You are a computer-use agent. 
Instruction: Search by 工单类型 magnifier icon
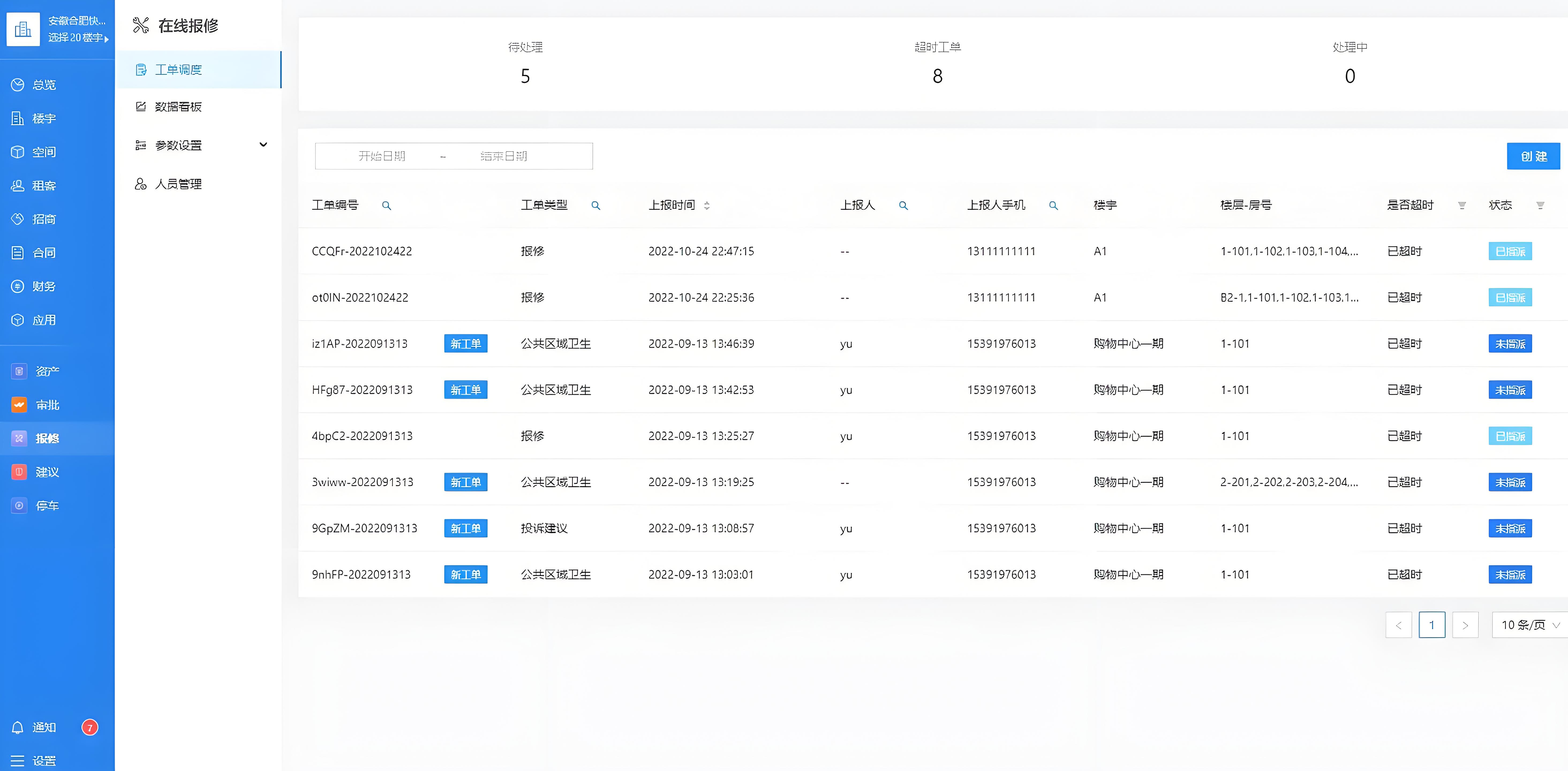coord(596,206)
